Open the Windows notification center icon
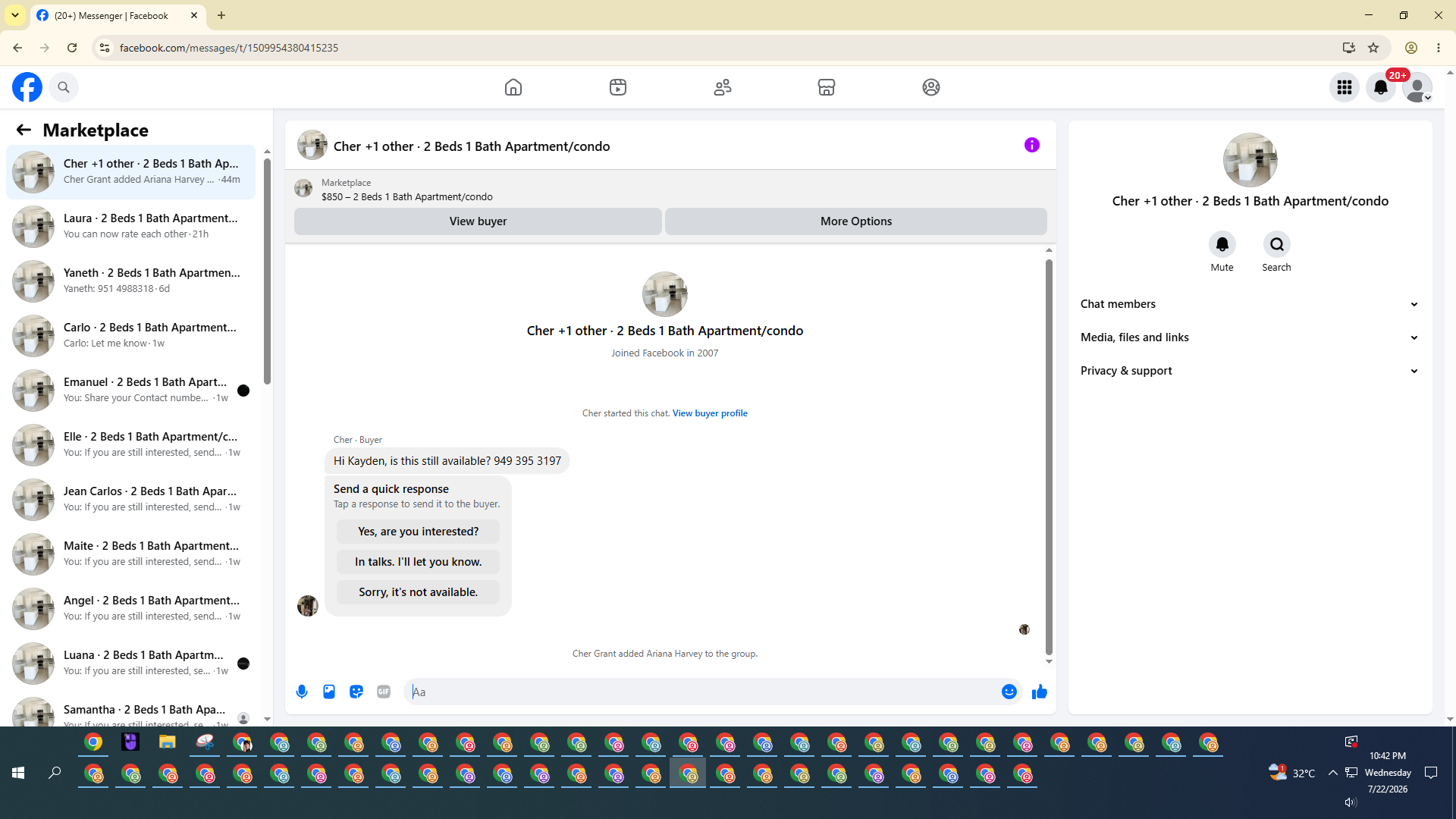 click(1431, 773)
